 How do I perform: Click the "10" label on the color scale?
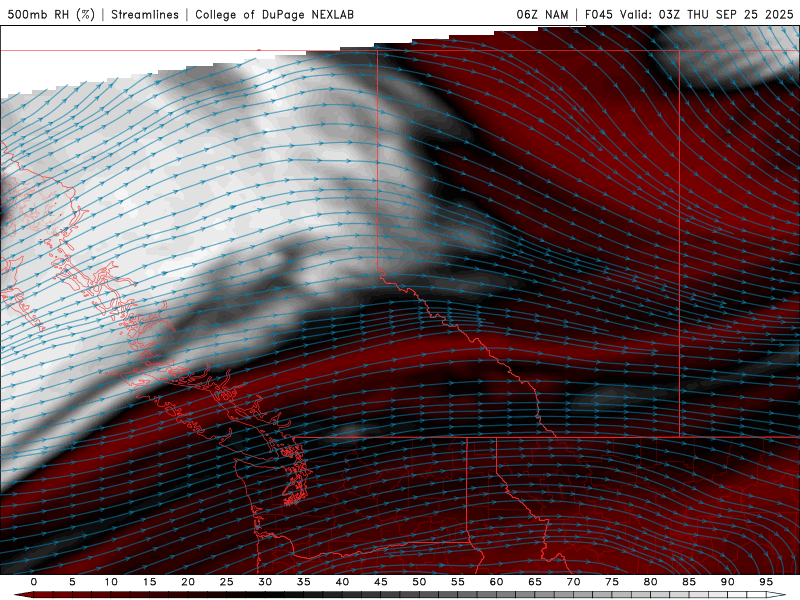(111, 582)
